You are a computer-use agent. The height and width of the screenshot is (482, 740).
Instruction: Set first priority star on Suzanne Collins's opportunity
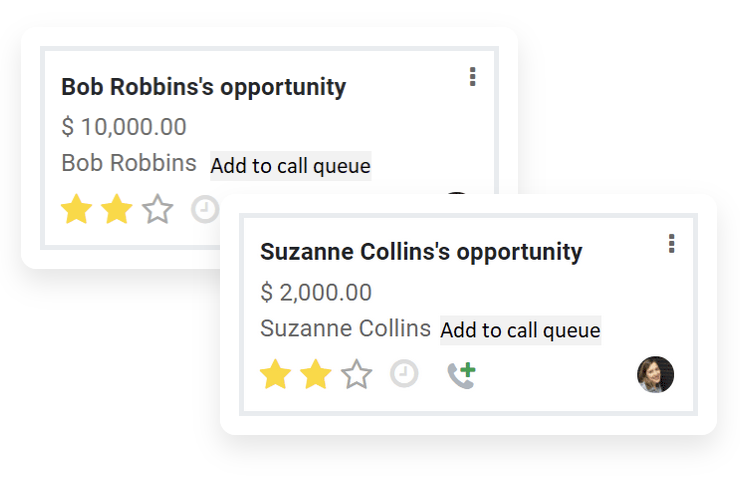pyautogui.click(x=275, y=375)
